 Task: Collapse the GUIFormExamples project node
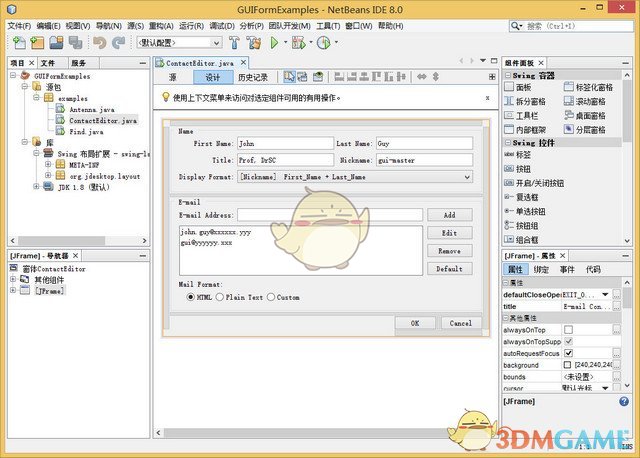13,76
